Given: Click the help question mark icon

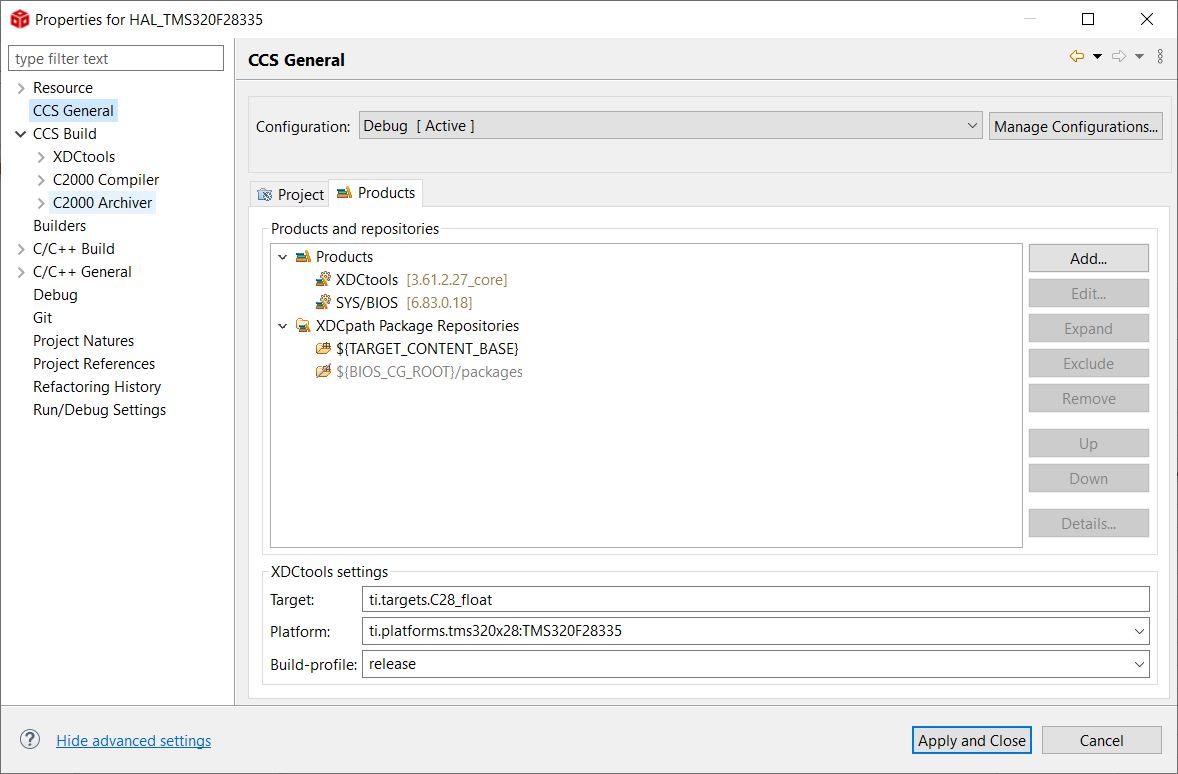Looking at the screenshot, I should [29, 740].
